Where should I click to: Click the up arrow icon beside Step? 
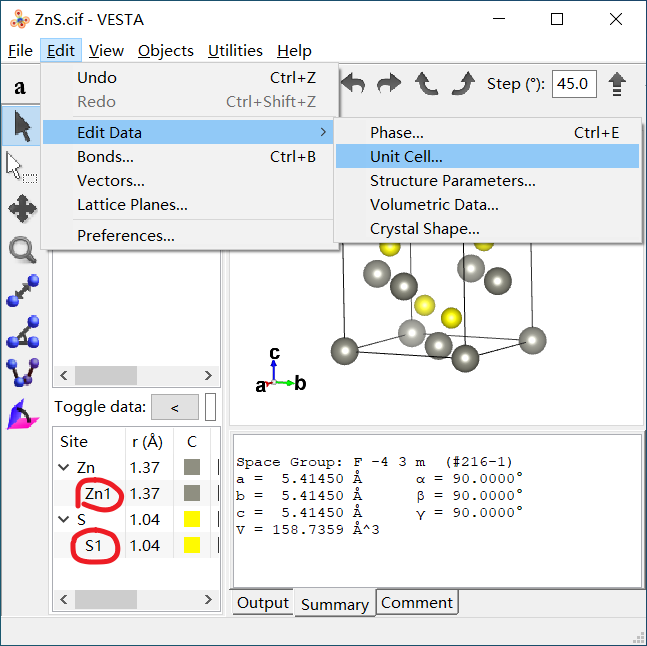tap(617, 84)
